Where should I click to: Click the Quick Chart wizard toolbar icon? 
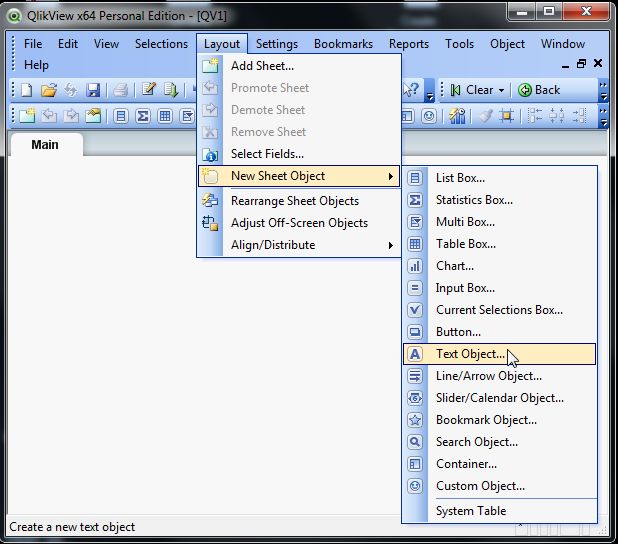[457, 116]
